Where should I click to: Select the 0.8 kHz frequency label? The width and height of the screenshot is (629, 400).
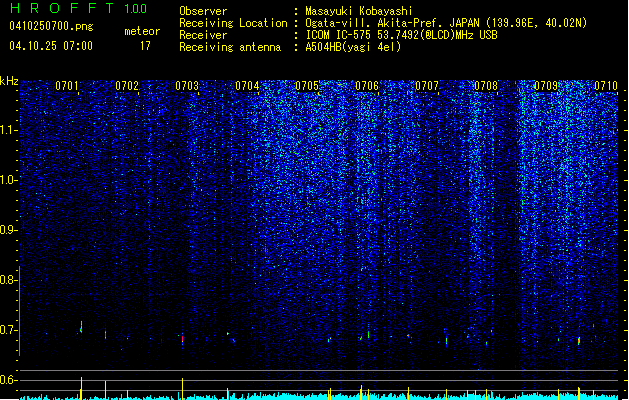pyautogui.click(x=8, y=280)
